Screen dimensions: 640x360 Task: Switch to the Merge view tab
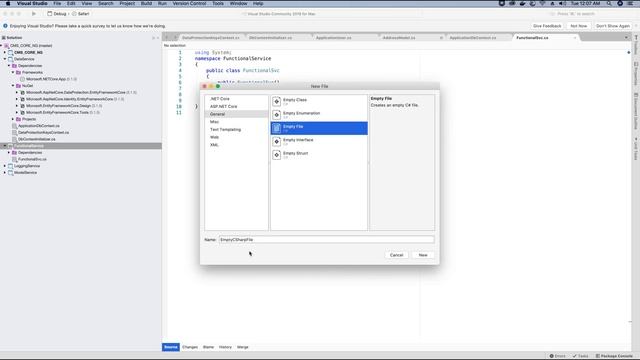pyautogui.click(x=243, y=347)
